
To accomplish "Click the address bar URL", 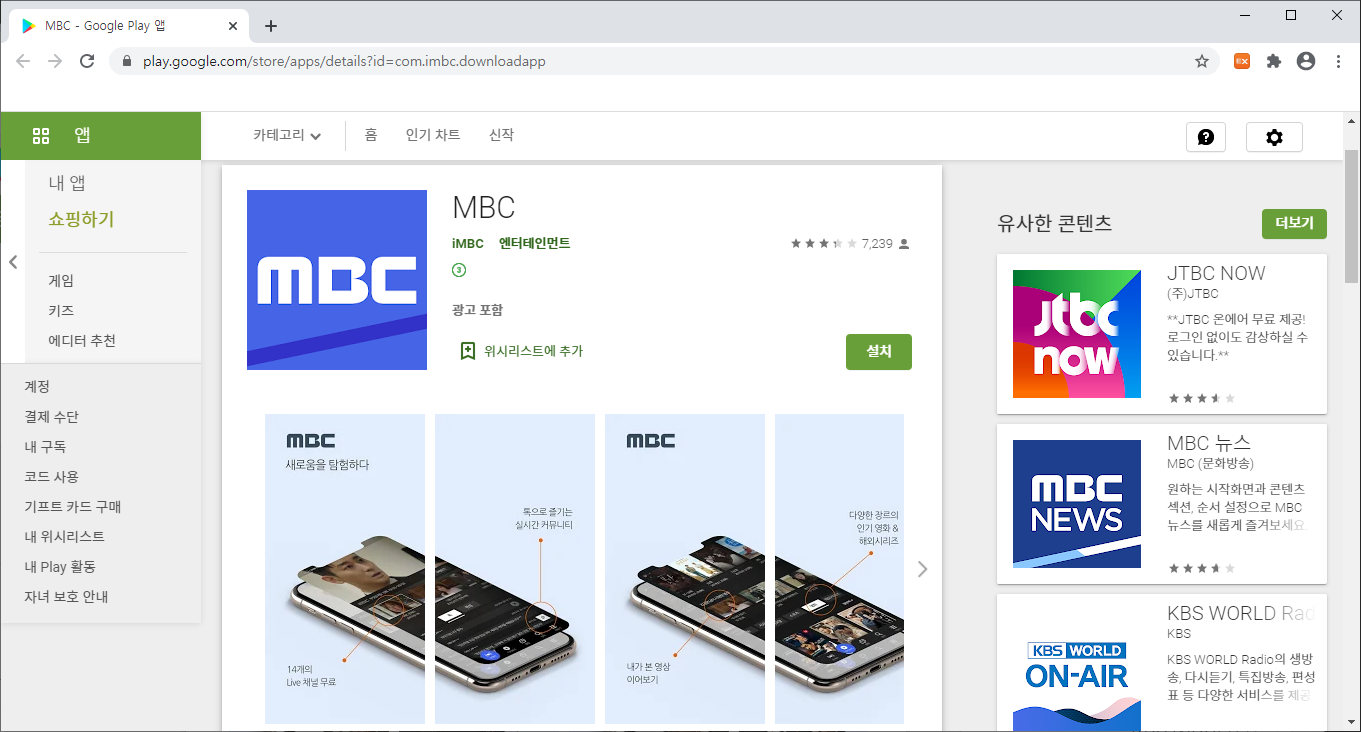I will coord(344,61).
